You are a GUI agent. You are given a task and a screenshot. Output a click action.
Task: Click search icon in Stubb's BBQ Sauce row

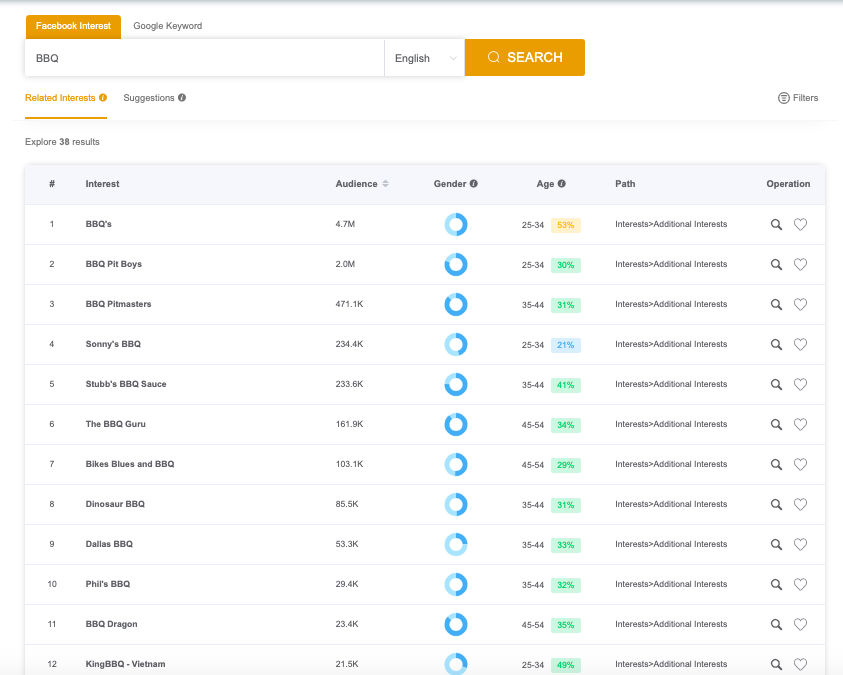point(776,385)
